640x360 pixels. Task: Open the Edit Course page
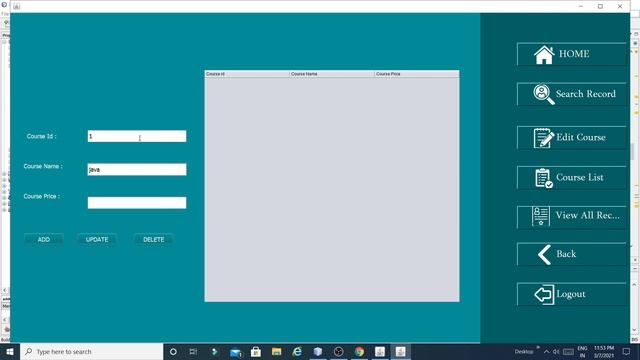coord(571,138)
